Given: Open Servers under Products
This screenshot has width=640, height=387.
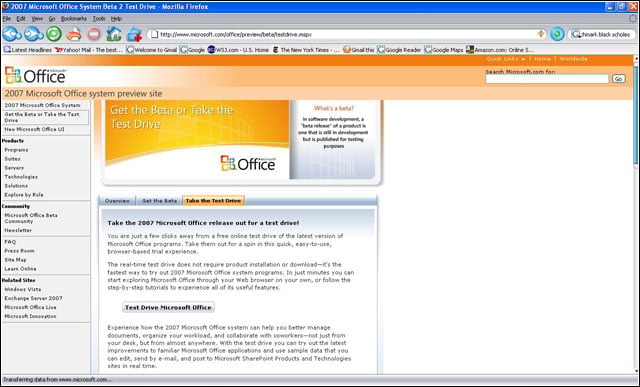Looking at the screenshot, I should point(14,168).
